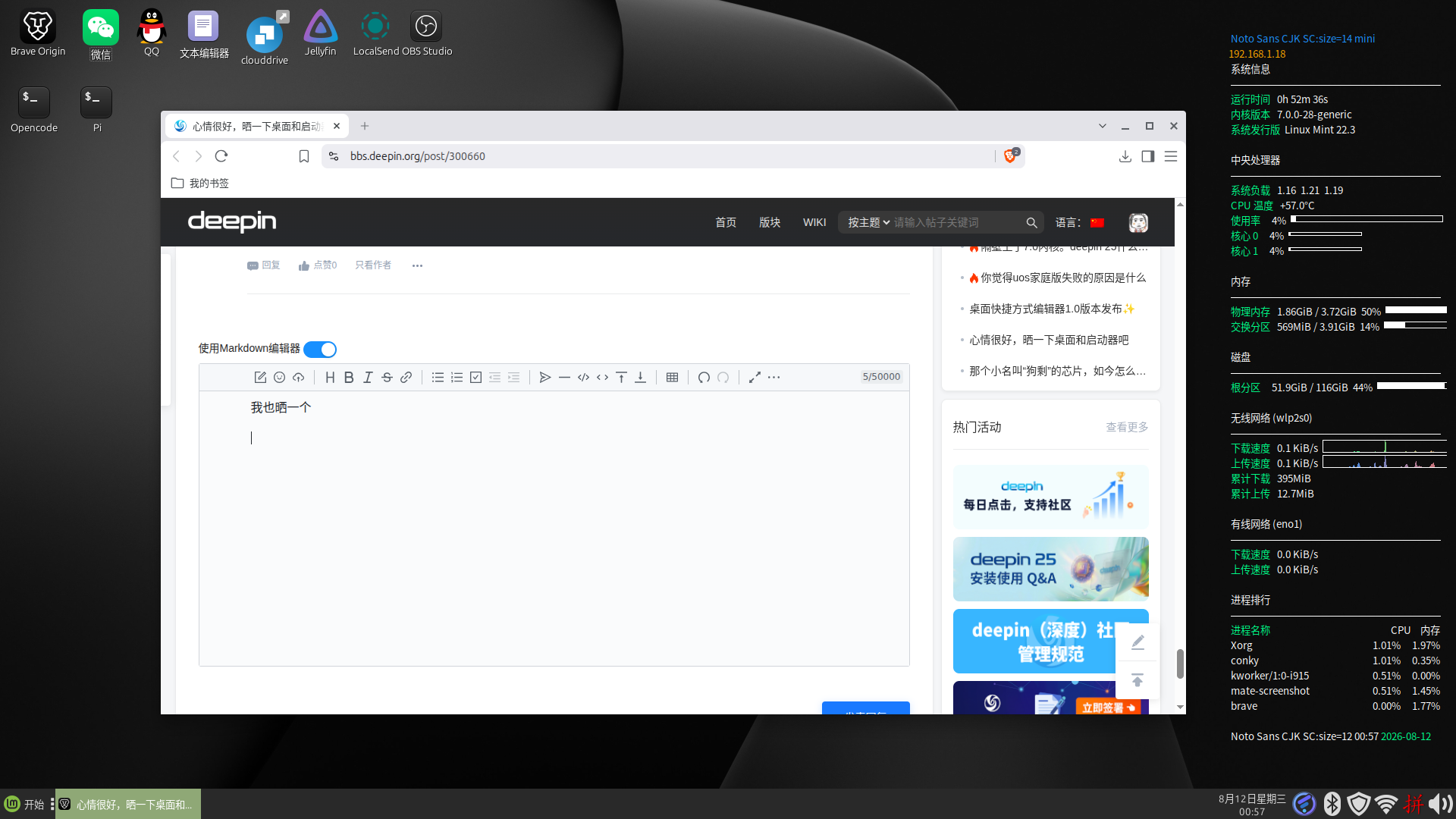Insert a table in the editor
The width and height of the screenshot is (1456, 819).
[672, 377]
